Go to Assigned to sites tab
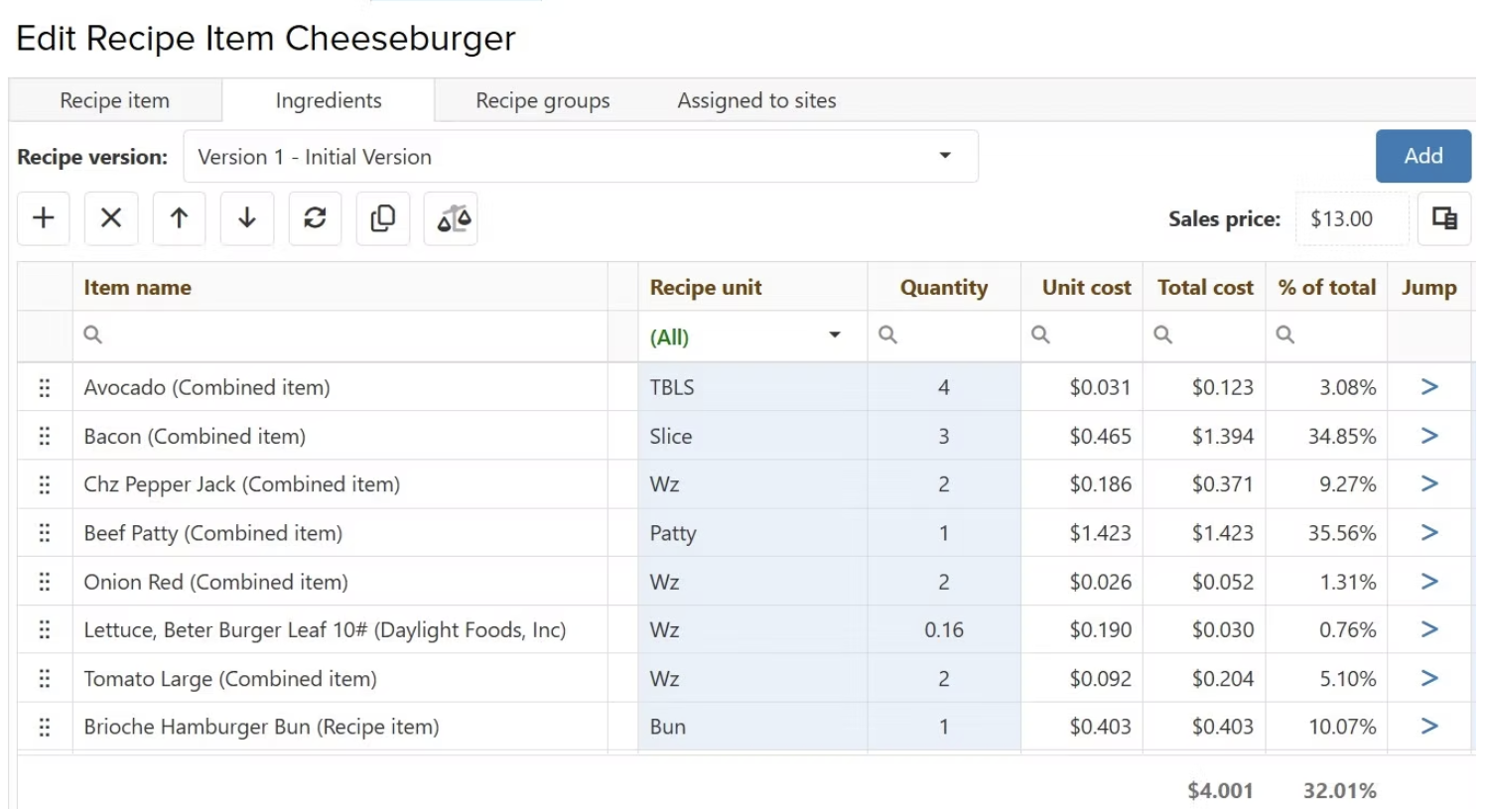The height and width of the screenshot is (812, 1485). click(756, 100)
